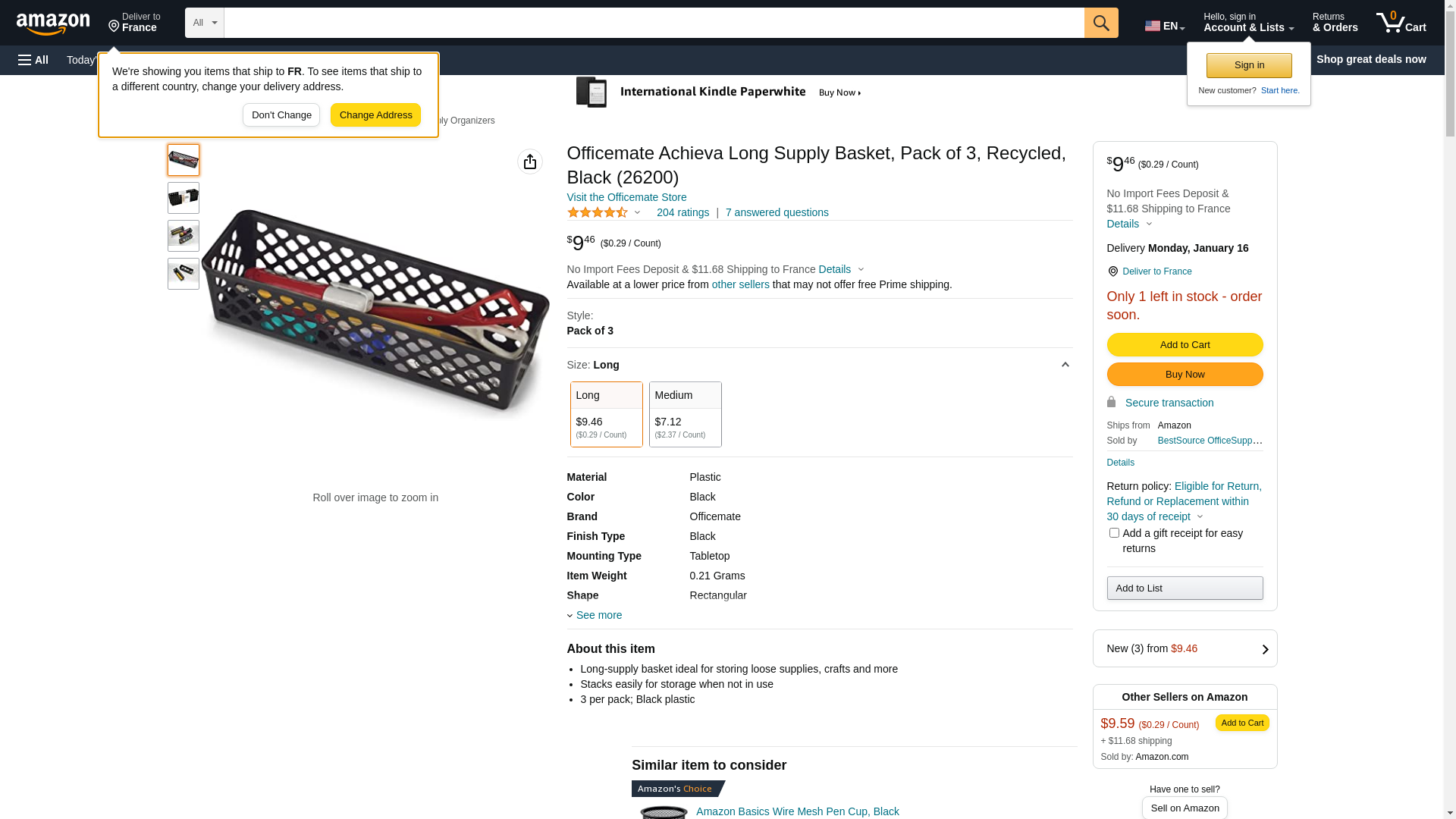Tick the gift receipt checkbox
Viewport: 1456px width, 819px height.
tap(1114, 533)
